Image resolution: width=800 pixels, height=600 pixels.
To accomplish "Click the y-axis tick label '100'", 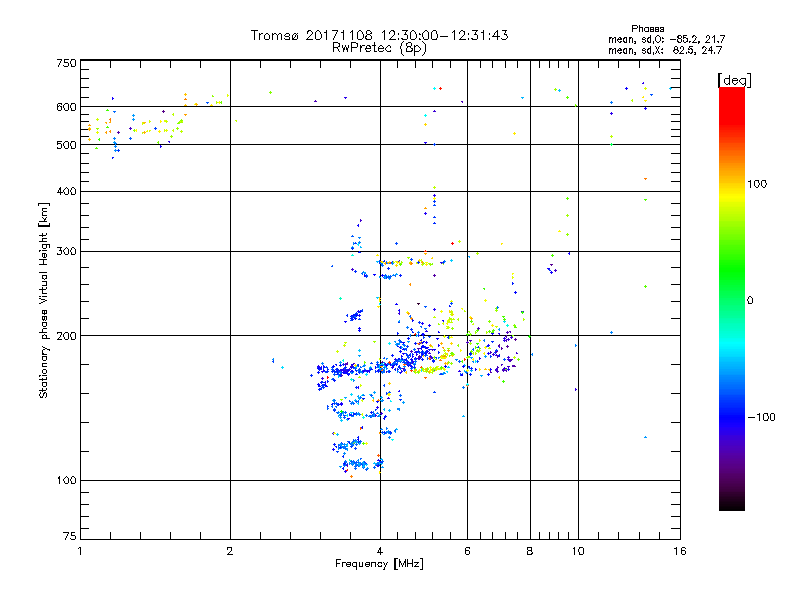I will click(x=66, y=480).
